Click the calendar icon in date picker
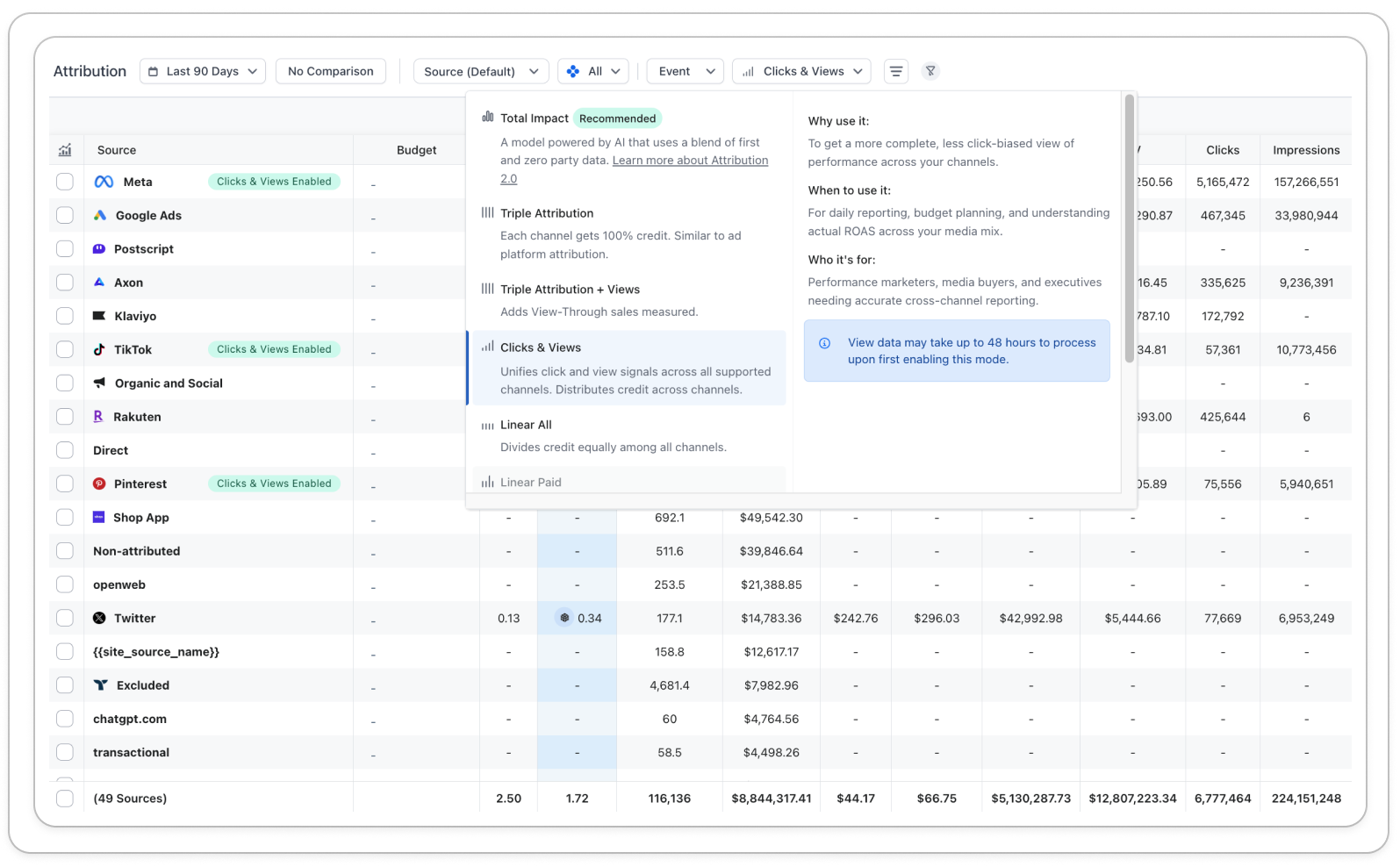The width and height of the screenshot is (1400, 867). coord(154,71)
